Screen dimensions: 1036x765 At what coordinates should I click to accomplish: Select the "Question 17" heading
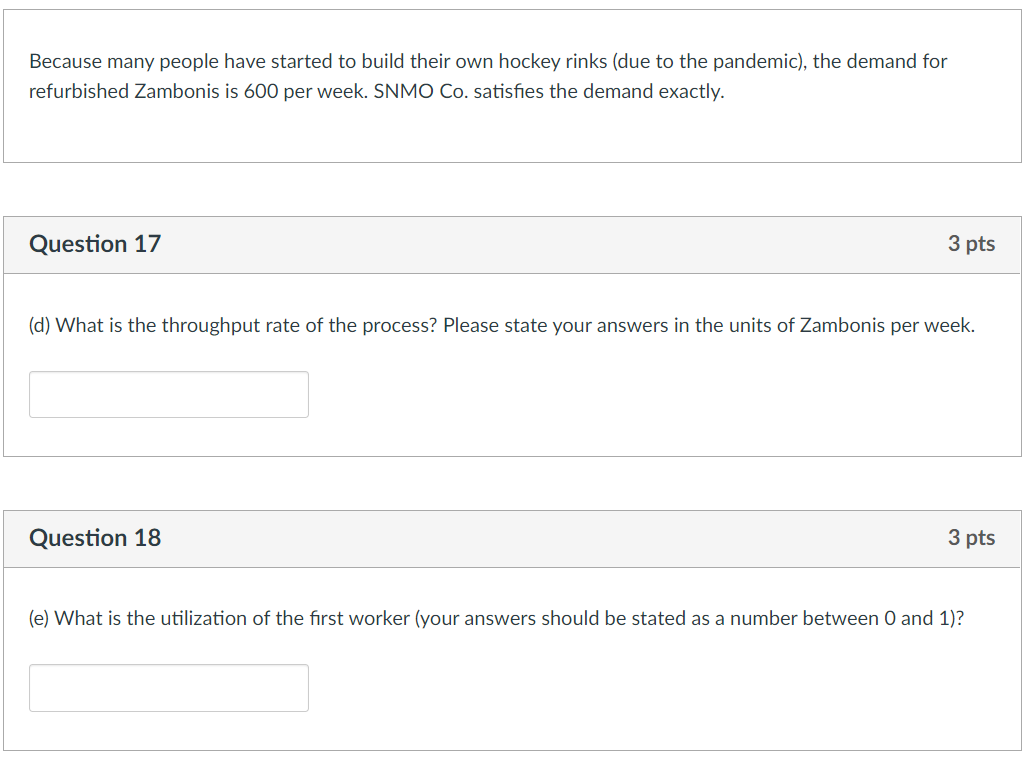point(95,244)
